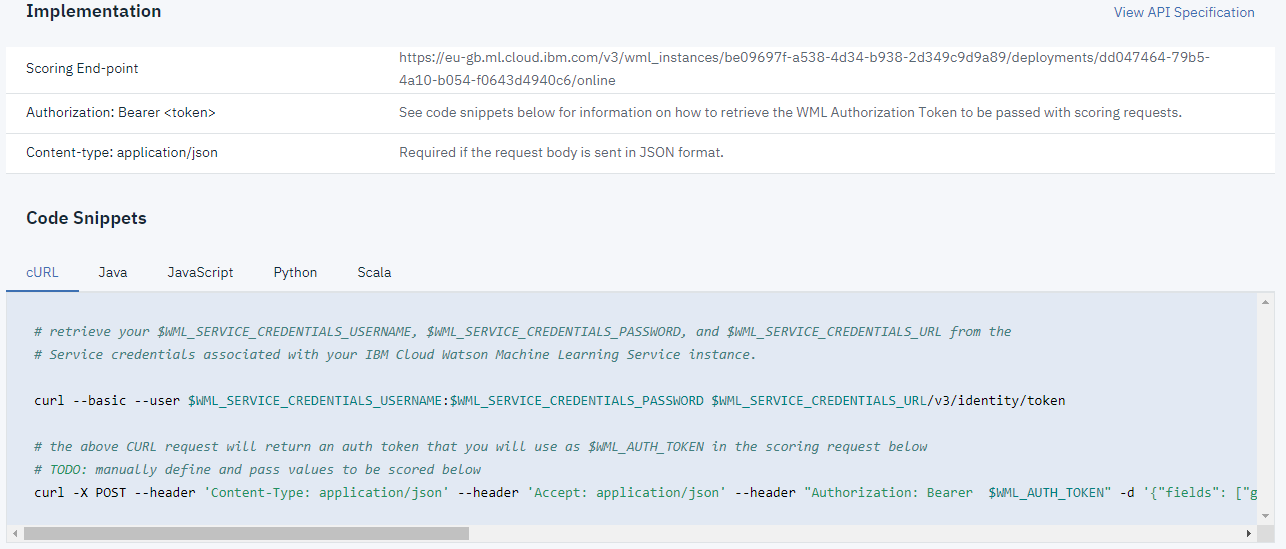Click the Authorization: Bearer <token> label

[x=121, y=113]
